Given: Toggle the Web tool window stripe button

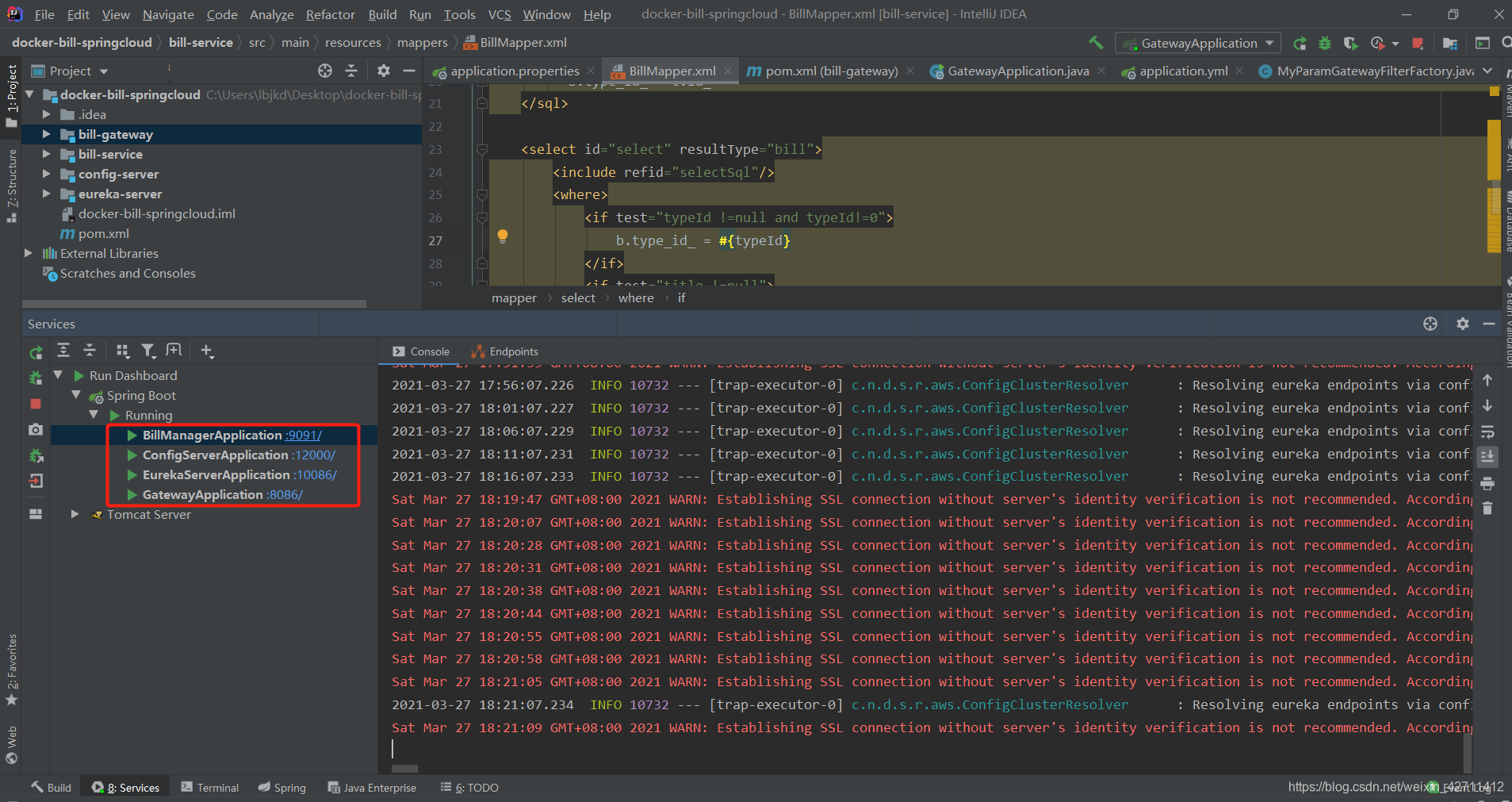Looking at the screenshot, I should pyautogui.click(x=11, y=744).
